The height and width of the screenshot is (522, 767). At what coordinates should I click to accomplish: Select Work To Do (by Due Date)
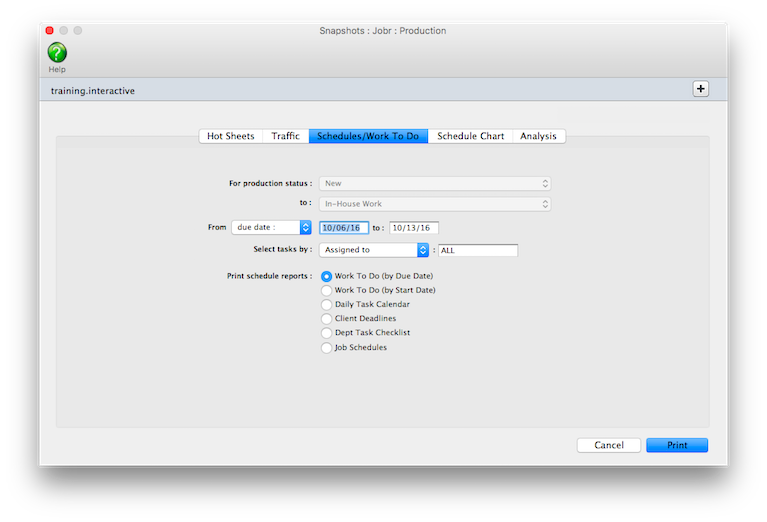point(327,276)
